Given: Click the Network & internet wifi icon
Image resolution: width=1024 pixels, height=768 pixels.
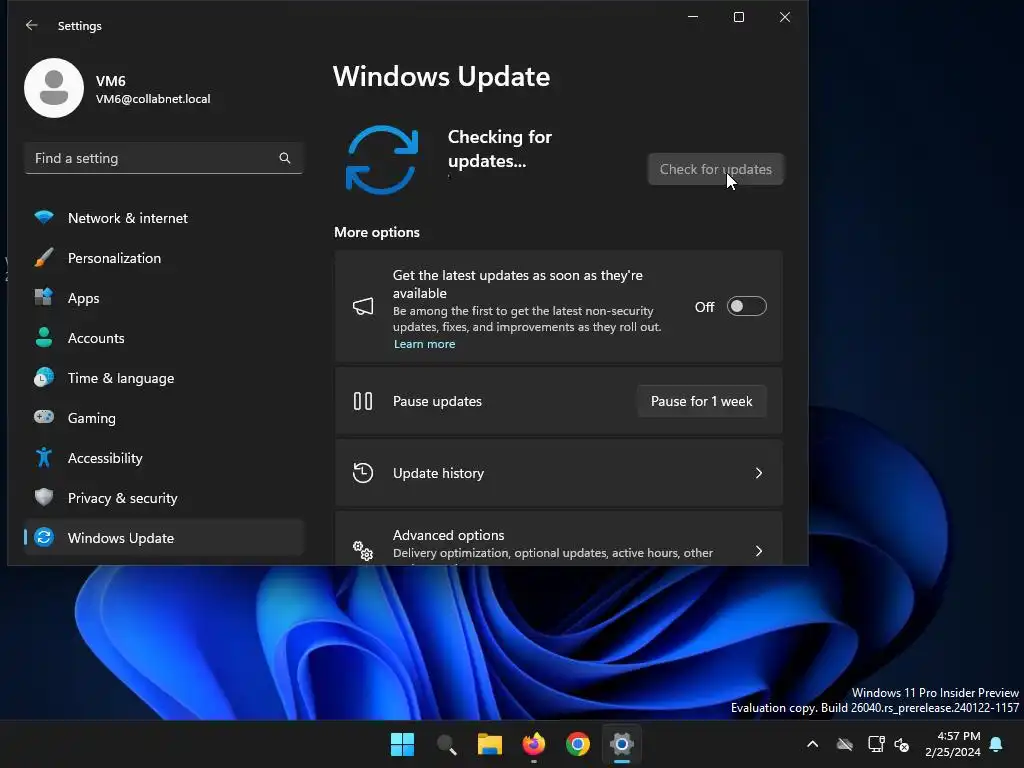Looking at the screenshot, I should click(44, 217).
